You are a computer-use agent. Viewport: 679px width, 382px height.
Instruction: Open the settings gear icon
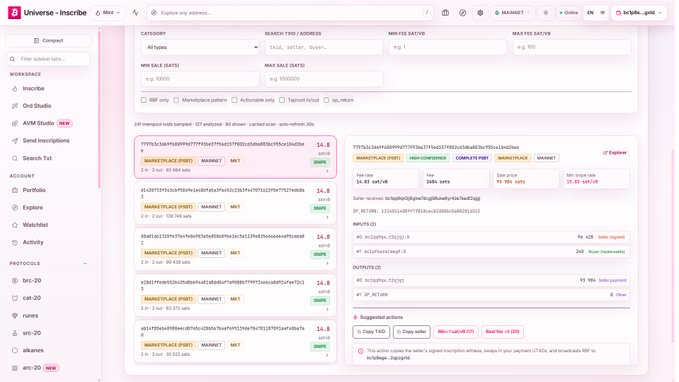[x=480, y=13]
